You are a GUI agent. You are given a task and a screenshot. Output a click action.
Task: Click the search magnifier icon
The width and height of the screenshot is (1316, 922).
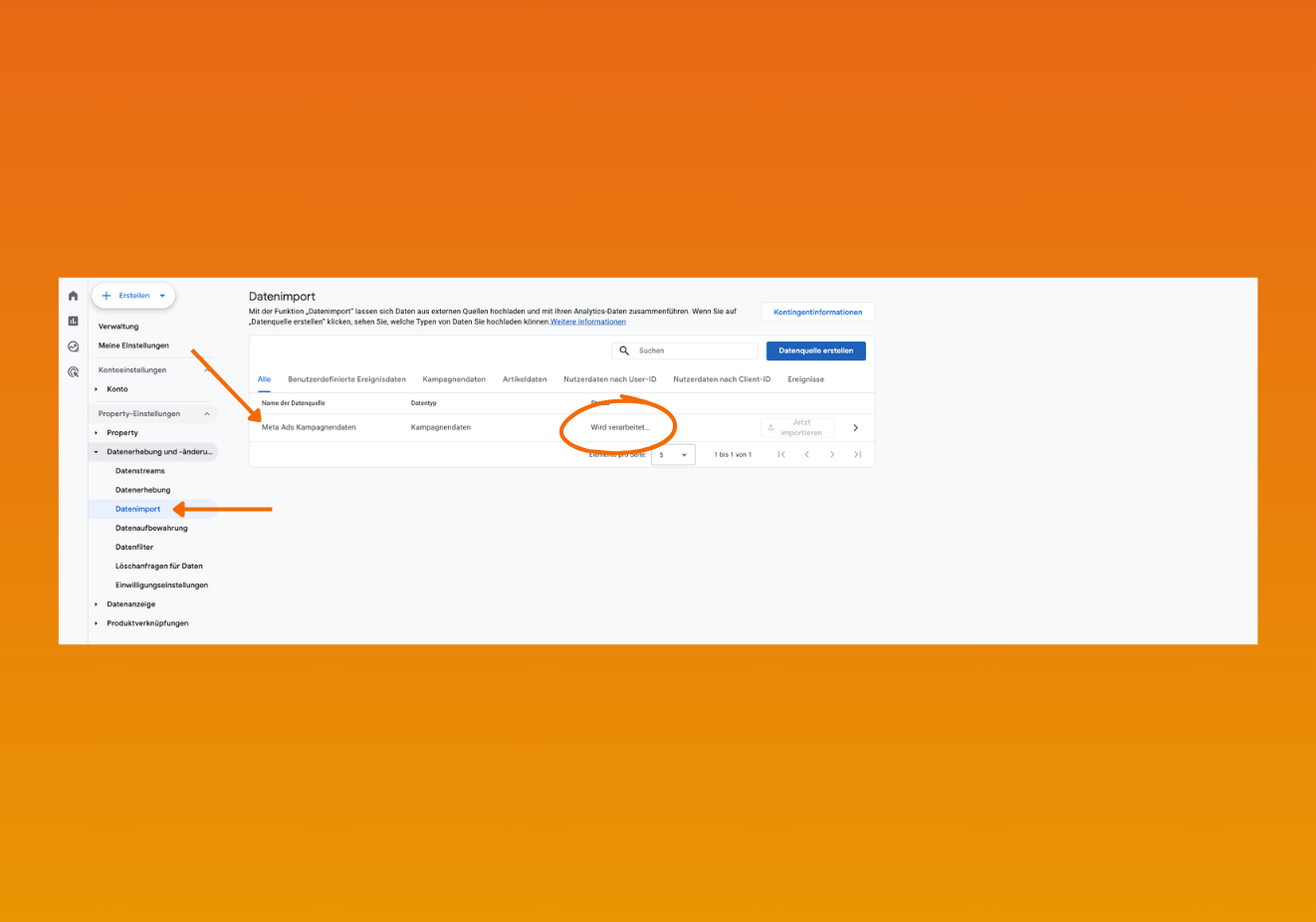[x=624, y=350]
